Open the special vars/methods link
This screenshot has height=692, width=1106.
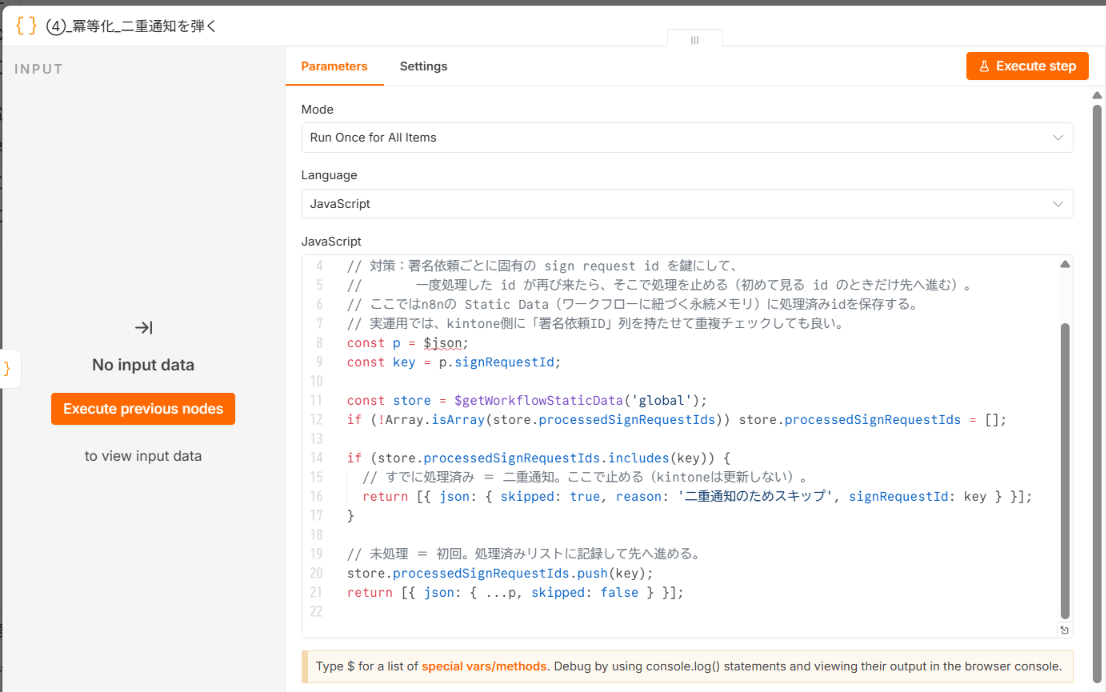pyautogui.click(x=484, y=667)
